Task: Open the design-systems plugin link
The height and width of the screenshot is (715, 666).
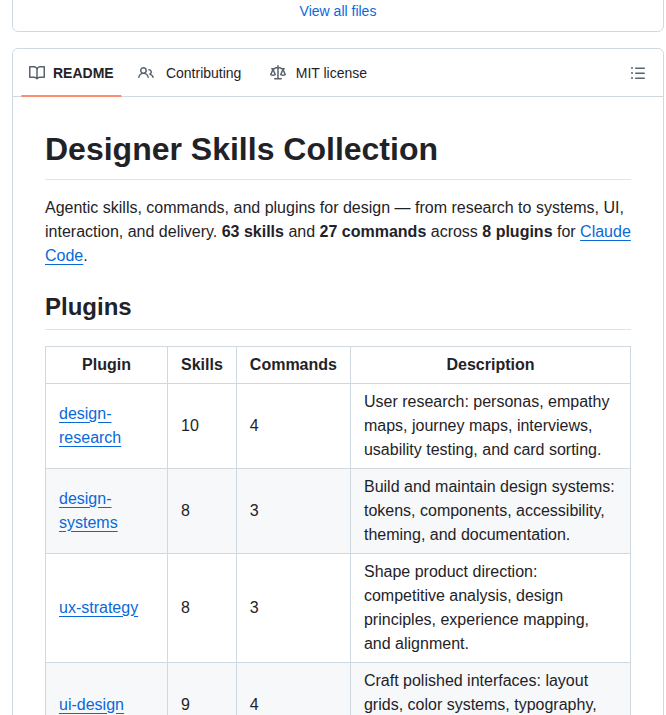Action: [x=88, y=510]
